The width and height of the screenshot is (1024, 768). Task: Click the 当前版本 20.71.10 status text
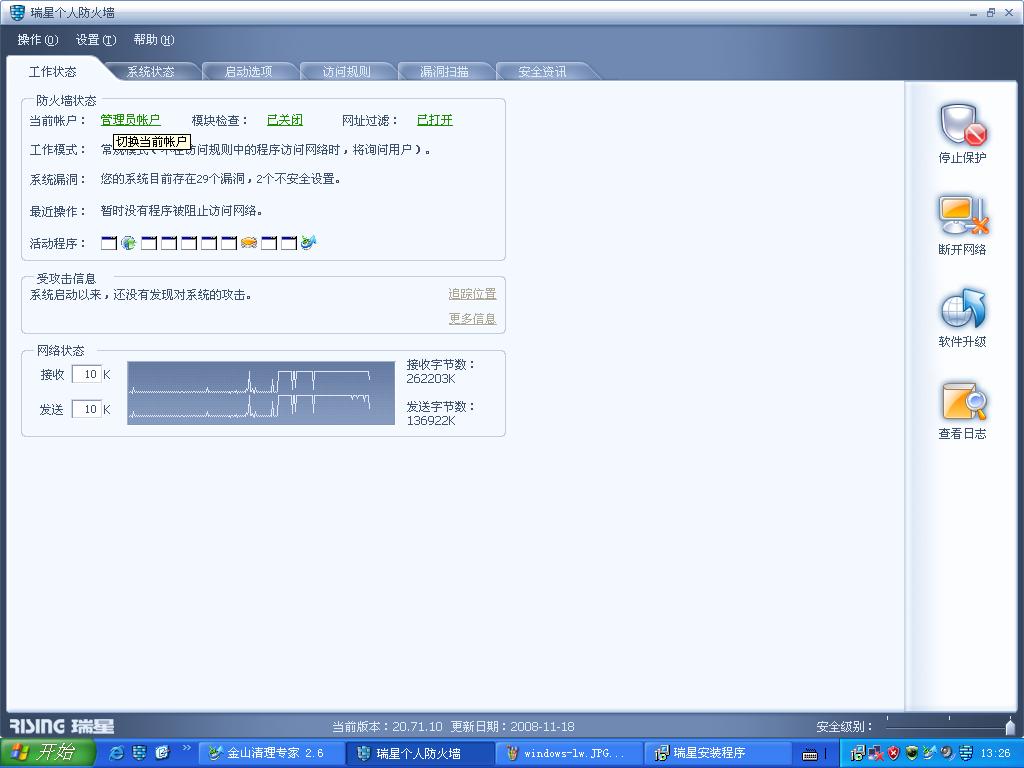(387, 727)
